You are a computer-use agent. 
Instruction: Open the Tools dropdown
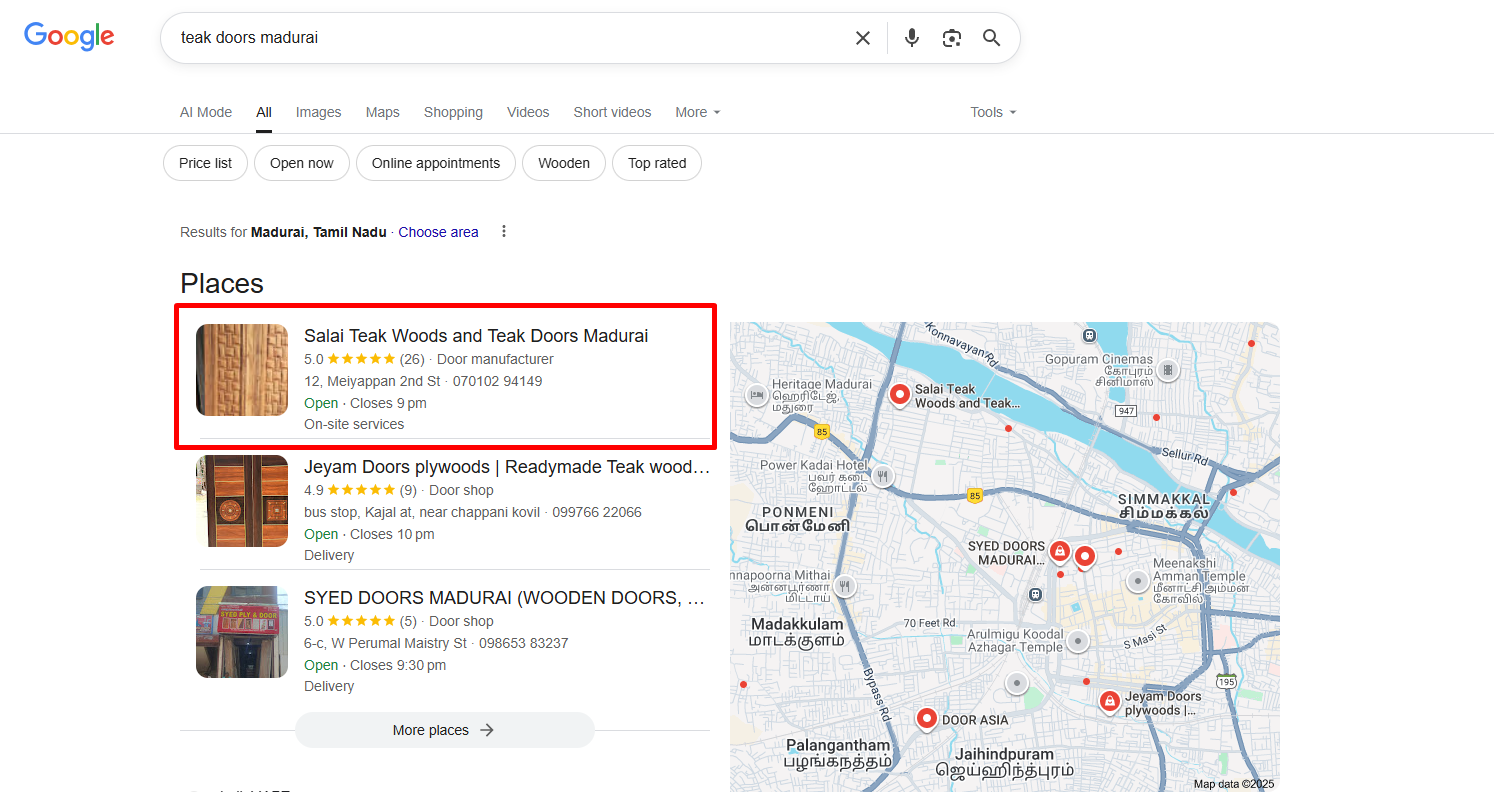(x=992, y=112)
